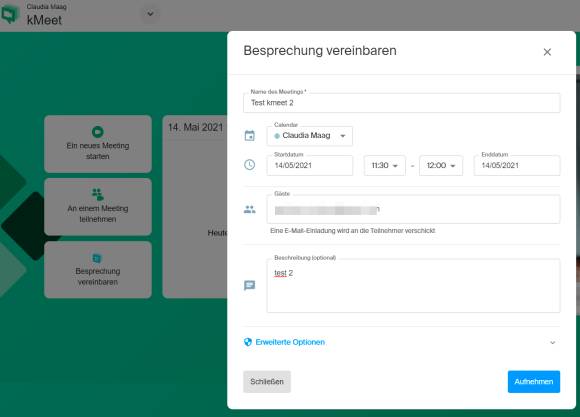Click the description comment icon
Screen dimensions: 580x417
coord(250,285)
